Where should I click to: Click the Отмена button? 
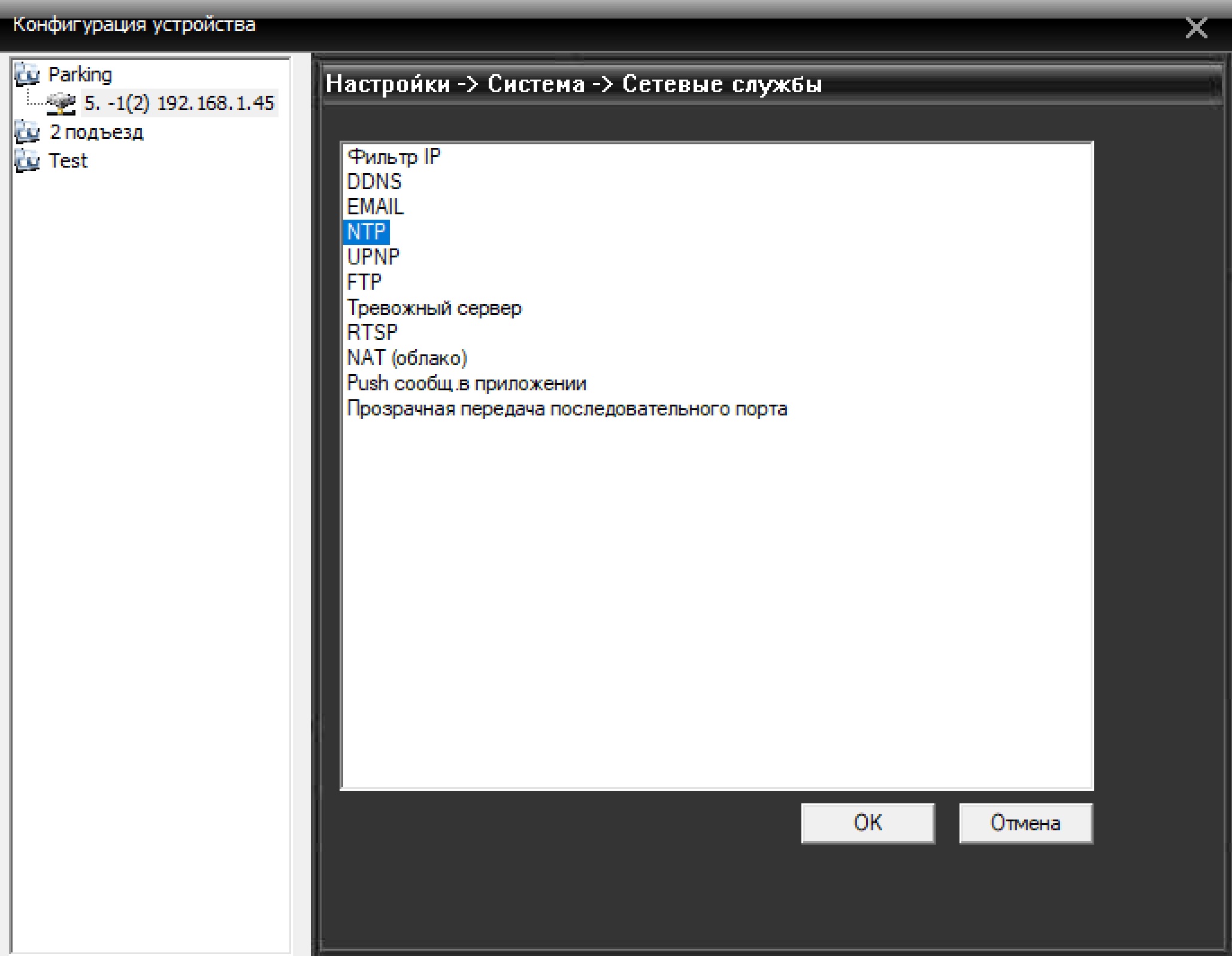[x=1025, y=823]
